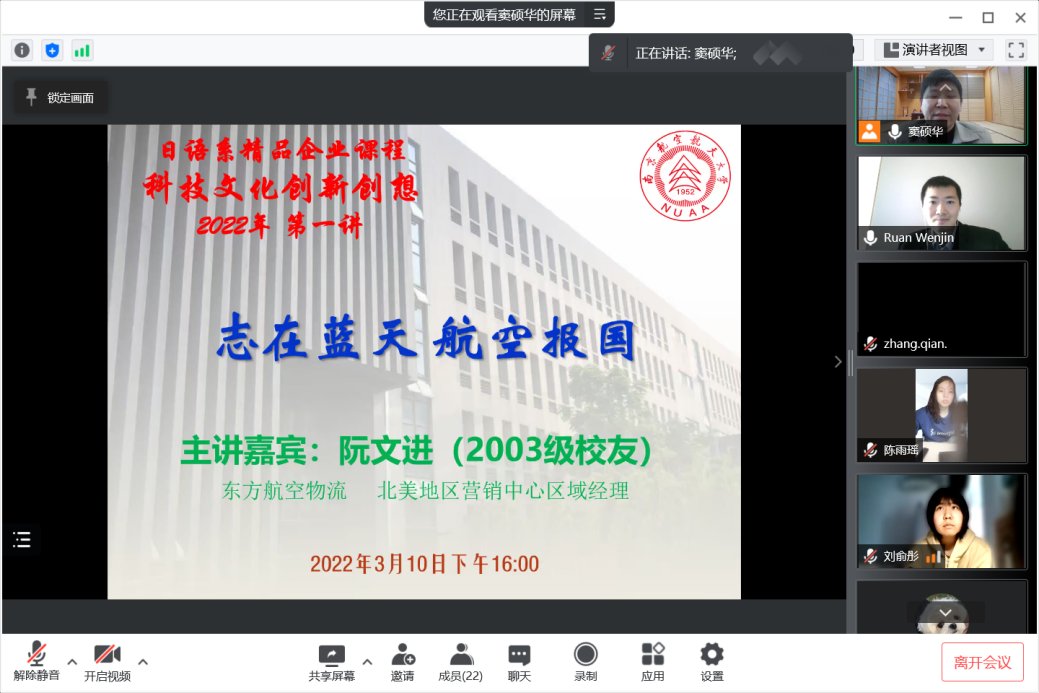Open the Apps (应用) icon

tap(653, 662)
